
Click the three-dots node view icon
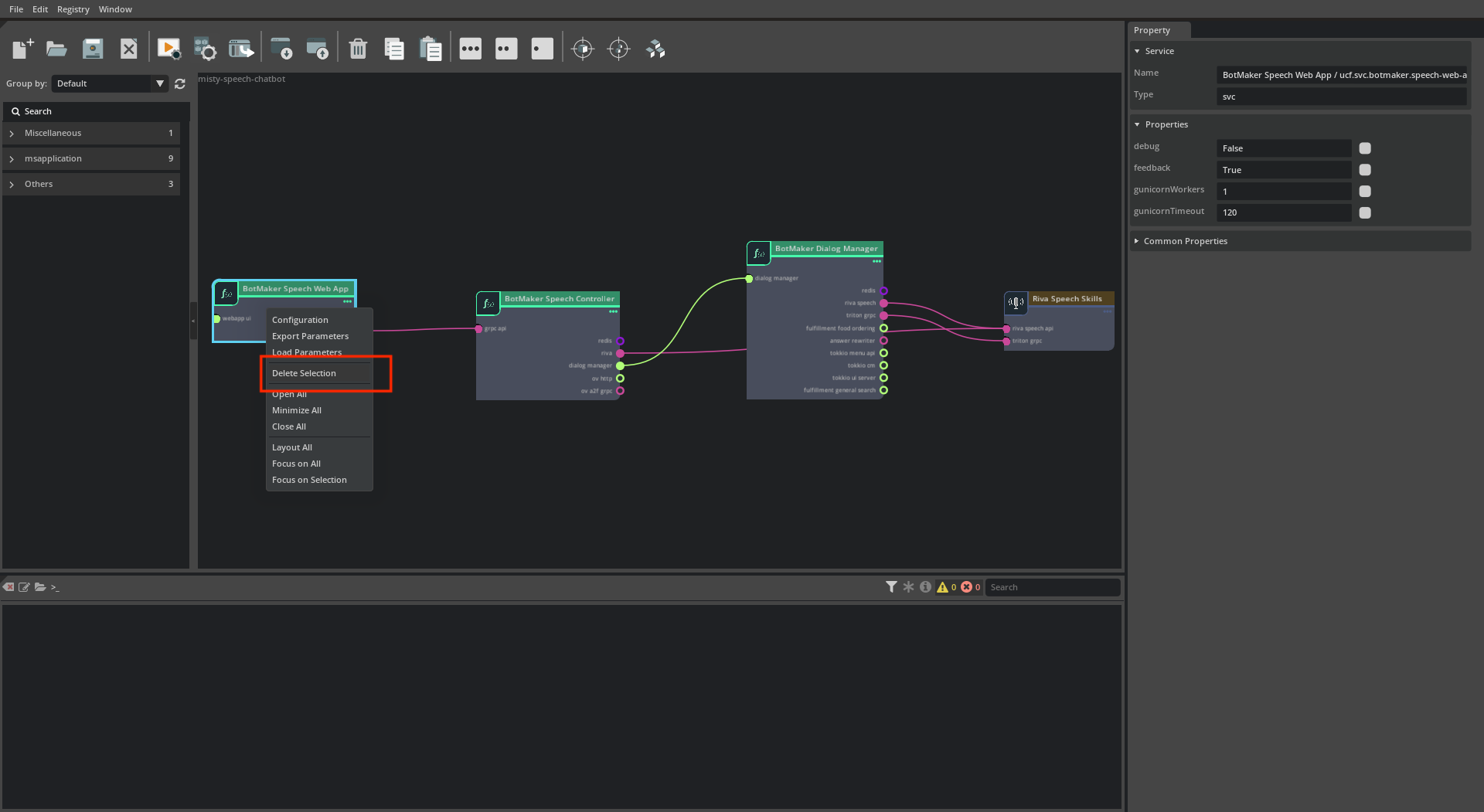(470, 49)
